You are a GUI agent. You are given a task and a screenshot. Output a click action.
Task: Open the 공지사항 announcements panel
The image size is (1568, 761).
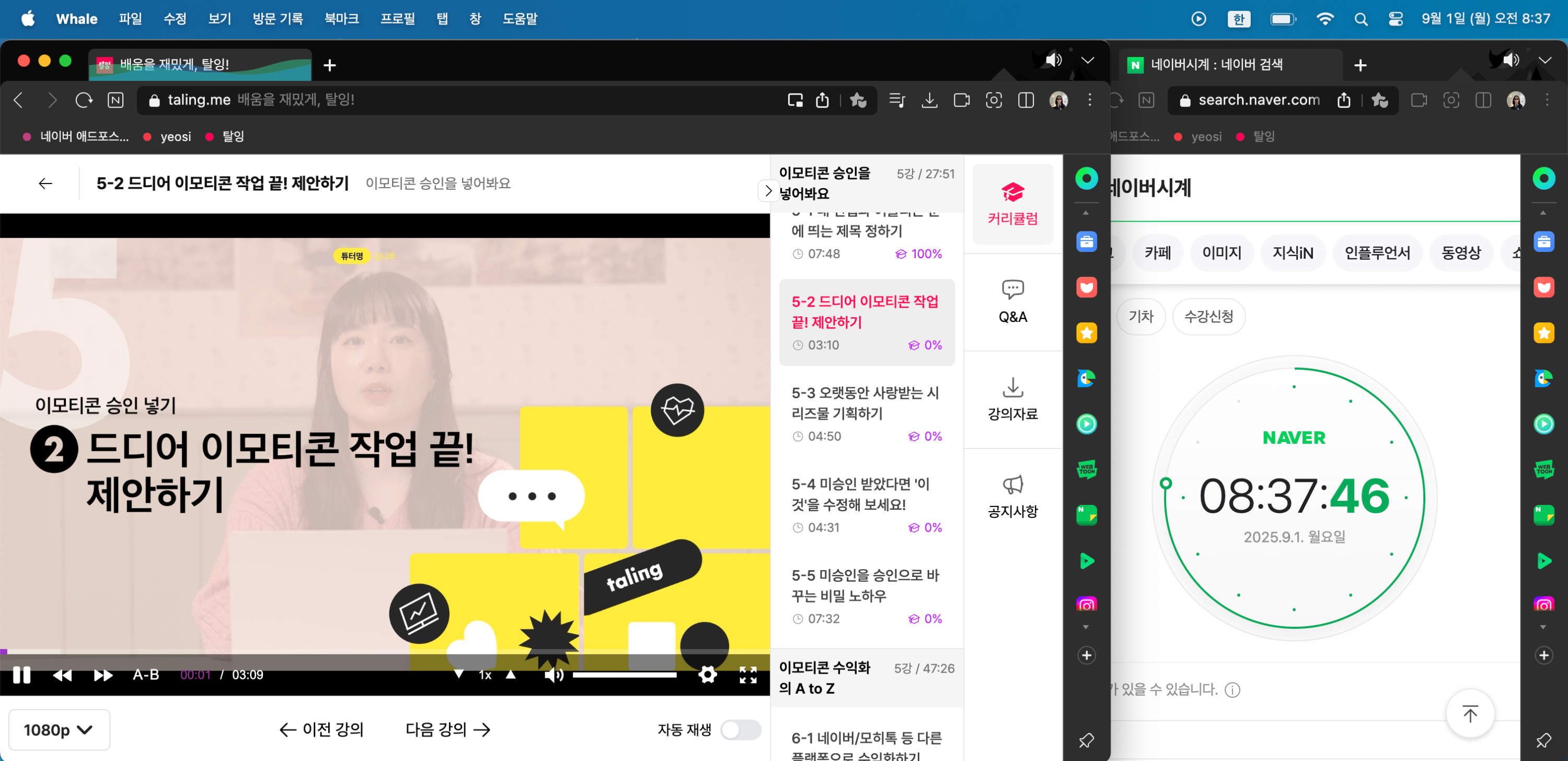point(1012,496)
